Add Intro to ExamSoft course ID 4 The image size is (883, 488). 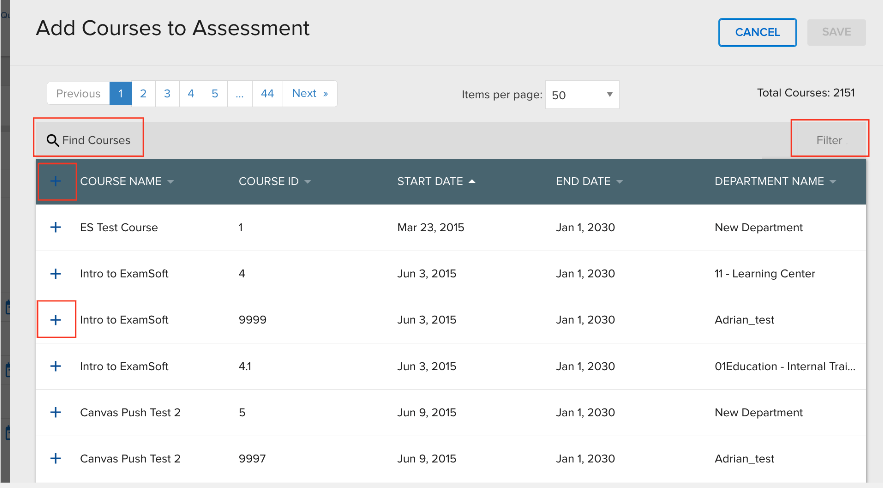[x=55, y=274]
